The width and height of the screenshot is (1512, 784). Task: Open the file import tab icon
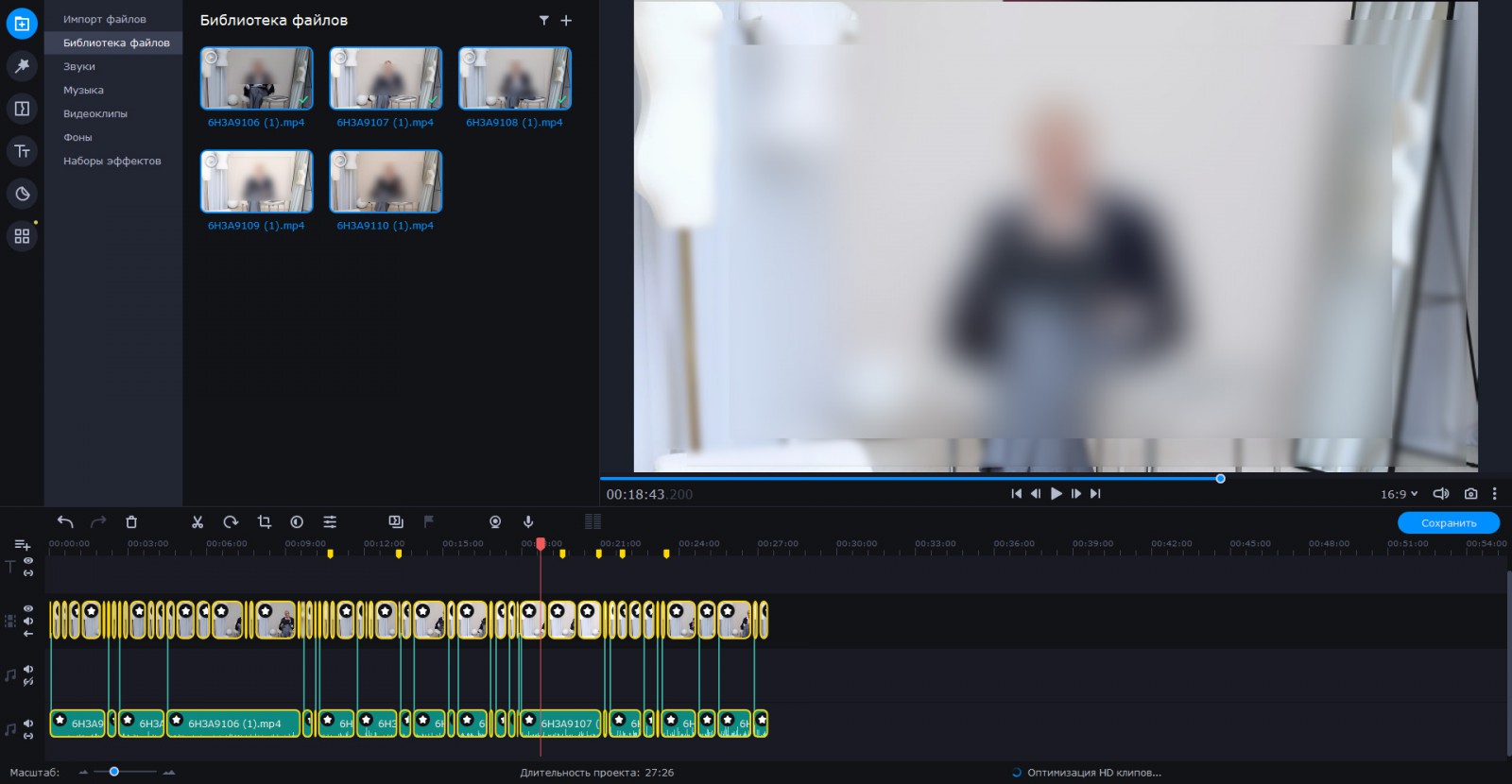[x=22, y=24]
